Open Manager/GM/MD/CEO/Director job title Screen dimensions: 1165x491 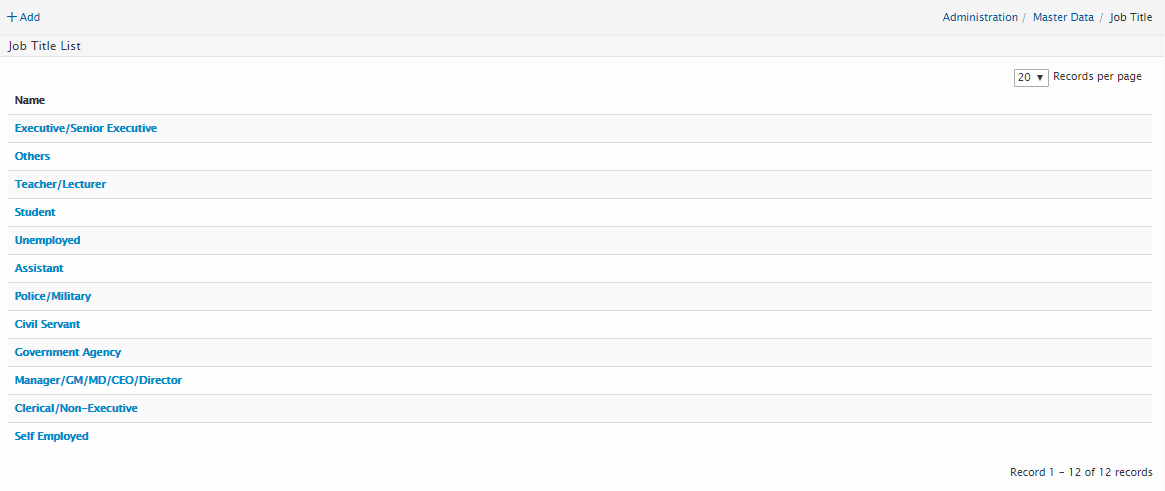[x=98, y=380]
